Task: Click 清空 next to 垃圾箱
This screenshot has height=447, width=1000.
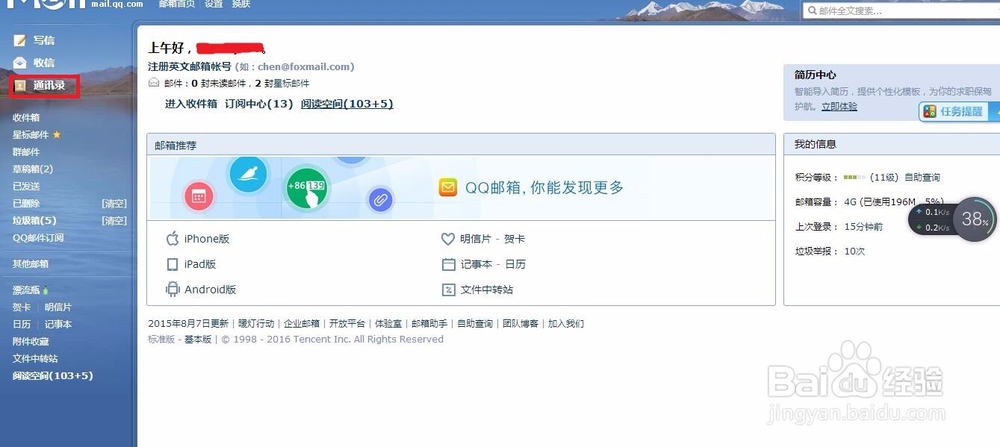Action: (115, 221)
